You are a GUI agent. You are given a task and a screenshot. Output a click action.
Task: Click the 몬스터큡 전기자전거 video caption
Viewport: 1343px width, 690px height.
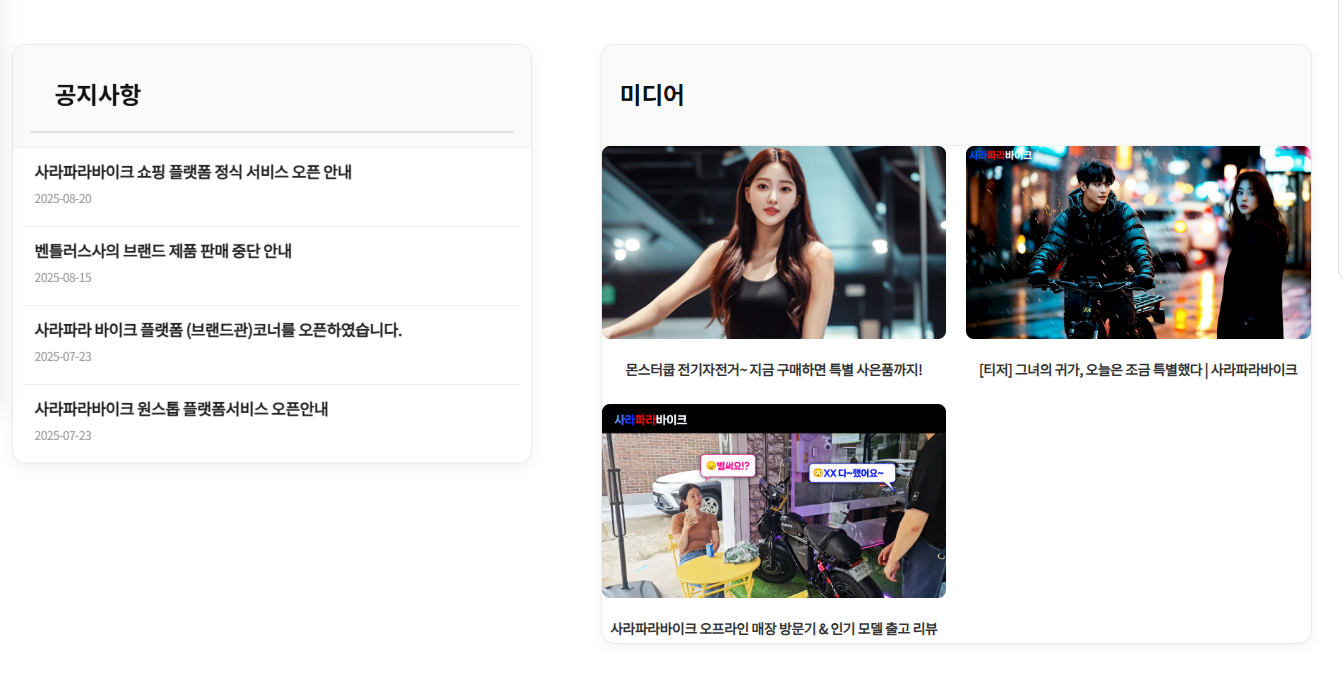tap(773, 370)
